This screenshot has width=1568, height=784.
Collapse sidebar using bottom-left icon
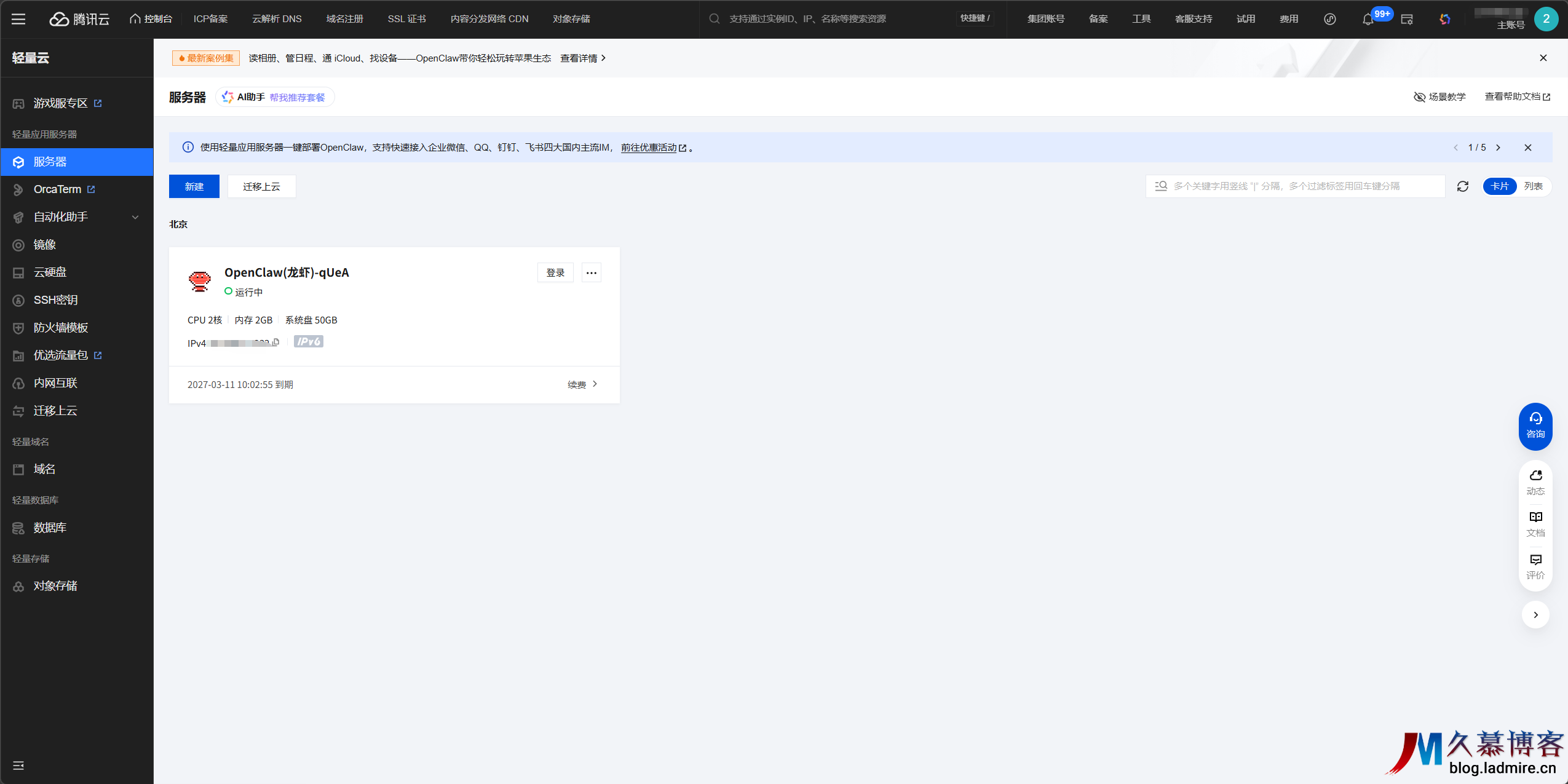coord(18,765)
